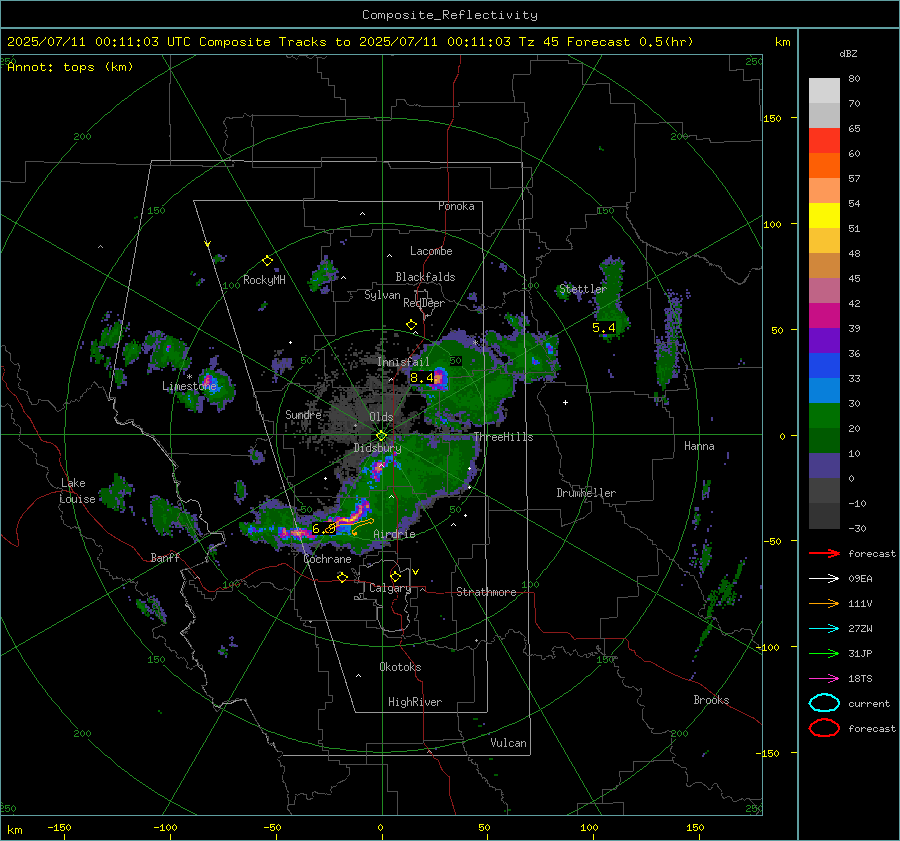Click the light blue swatch in dBZ scale
The height and width of the screenshot is (841, 900).
(824, 390)
